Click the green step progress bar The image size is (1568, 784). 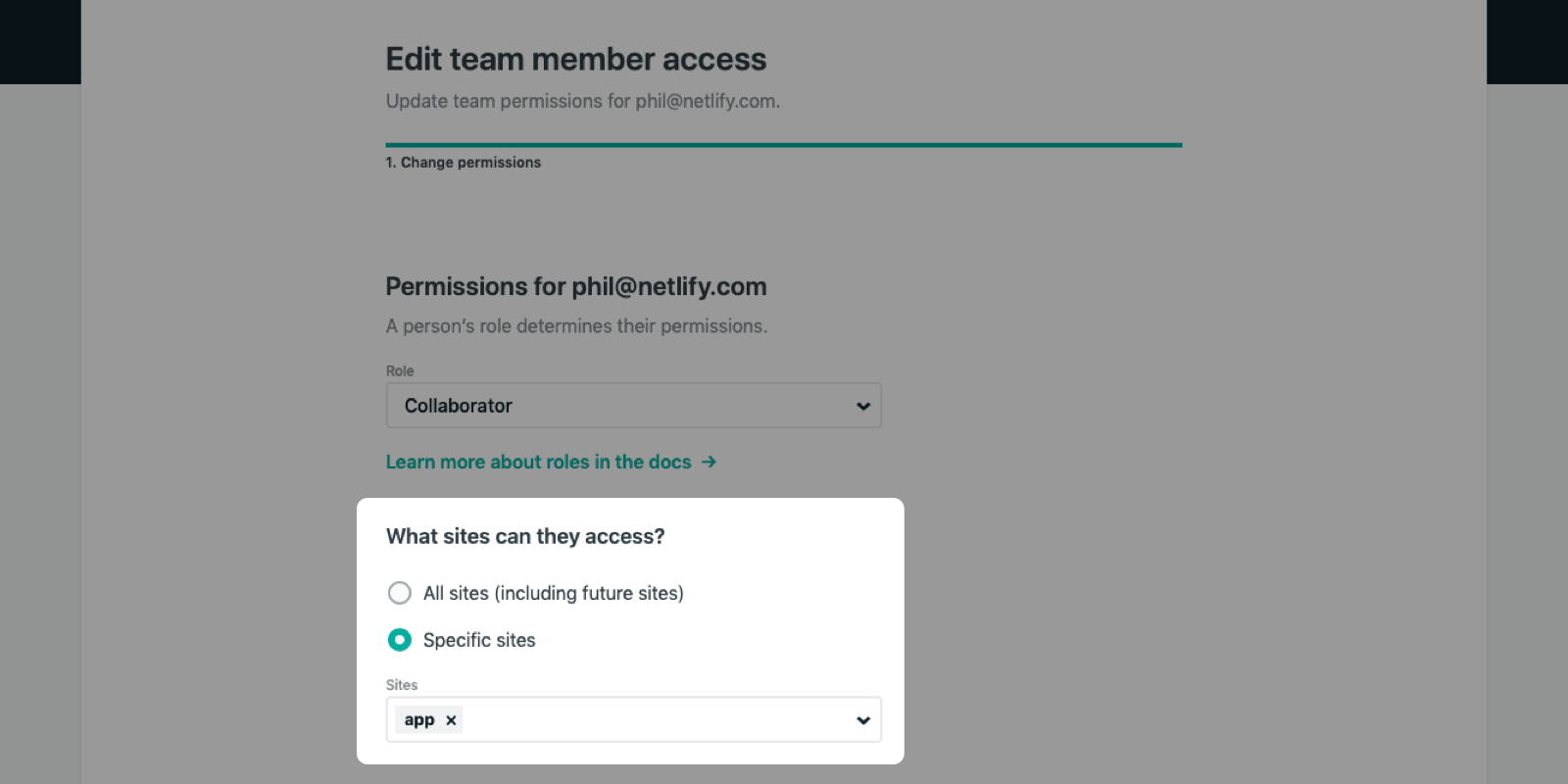783,145
